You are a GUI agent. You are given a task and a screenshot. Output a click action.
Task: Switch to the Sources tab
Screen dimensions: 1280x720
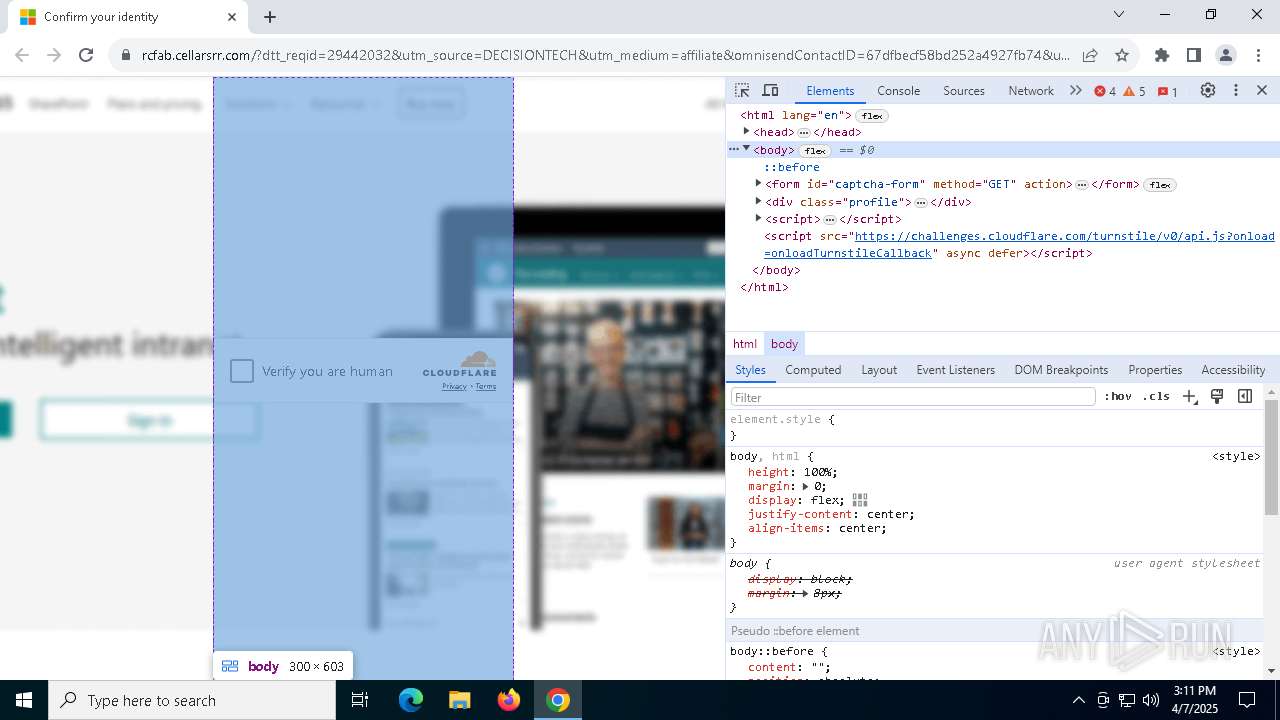pos(964,91)
